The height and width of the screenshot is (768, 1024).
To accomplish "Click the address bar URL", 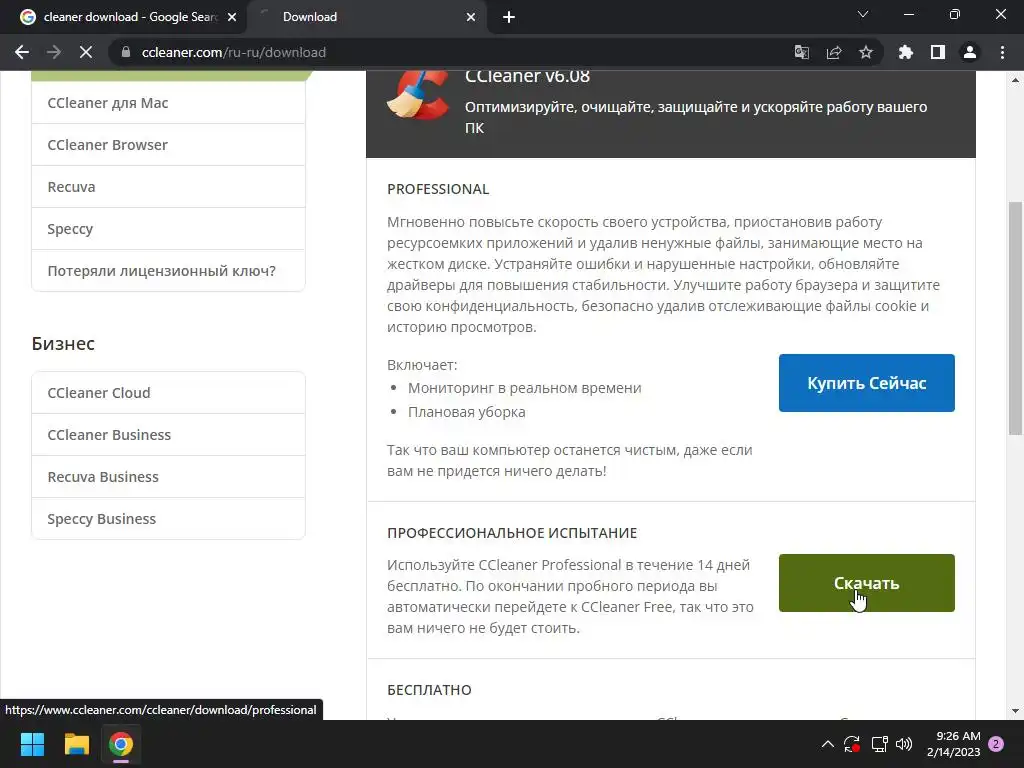I will coord(234,52).
